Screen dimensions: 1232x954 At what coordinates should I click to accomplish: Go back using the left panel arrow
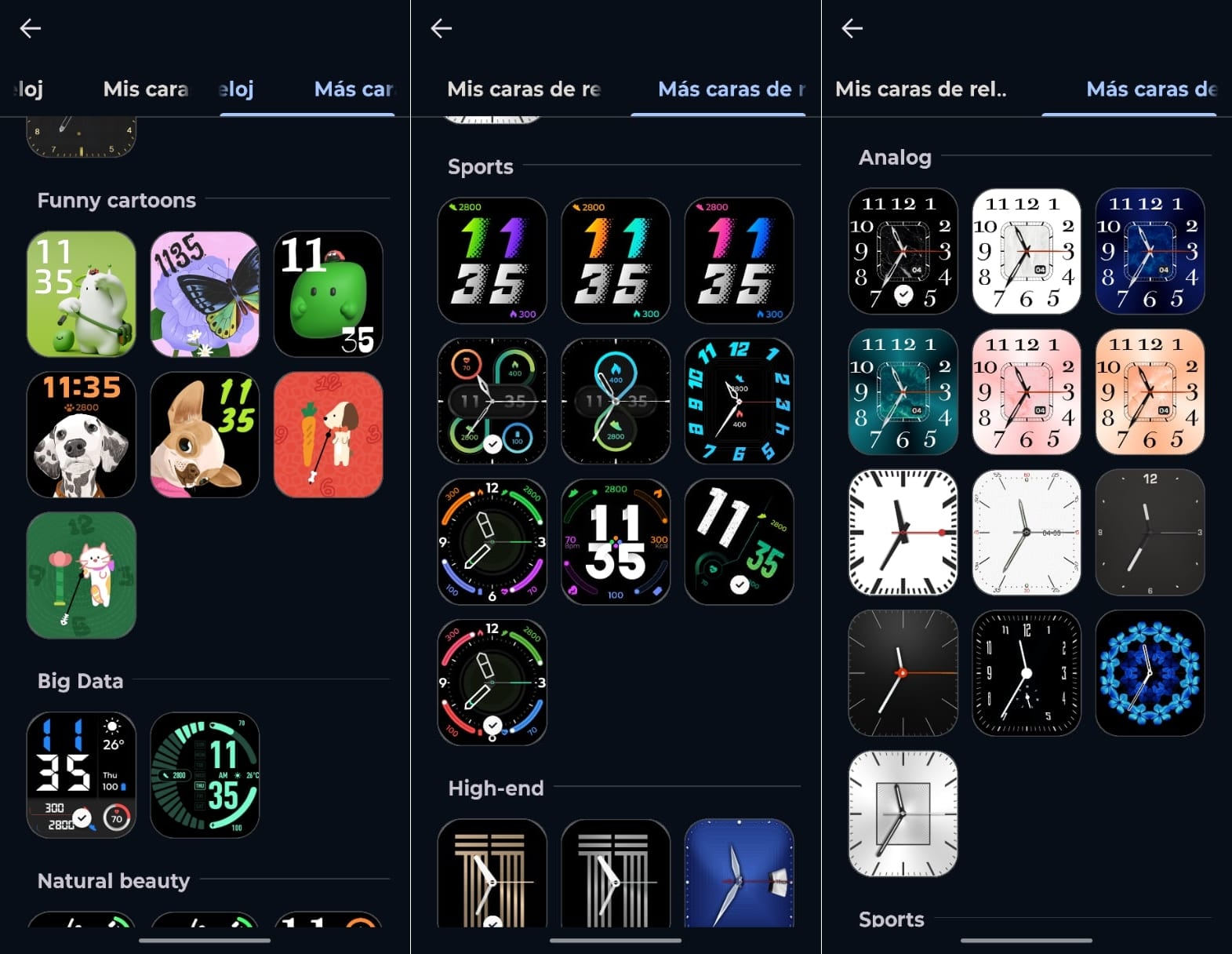click(31, 28)
